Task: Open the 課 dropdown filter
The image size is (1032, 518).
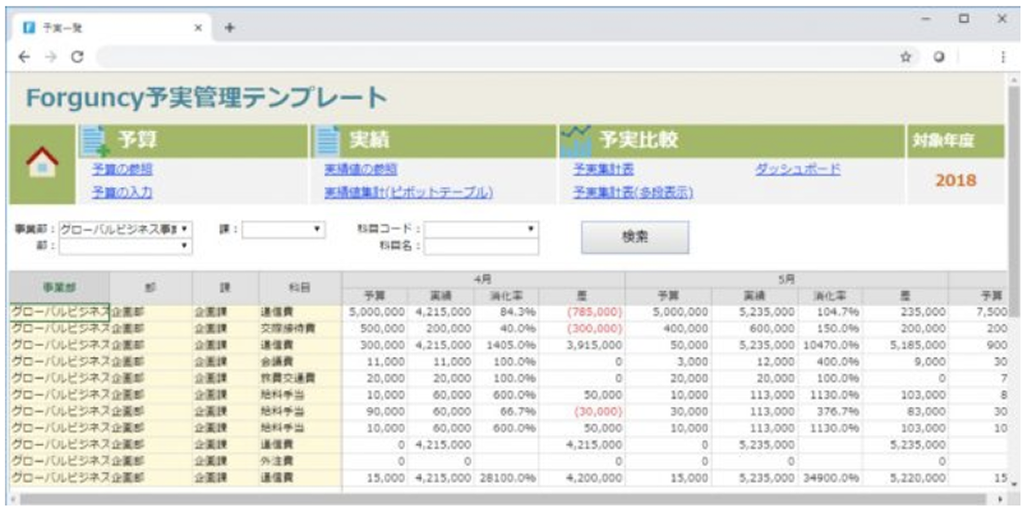Action: (x=283, y=229)
